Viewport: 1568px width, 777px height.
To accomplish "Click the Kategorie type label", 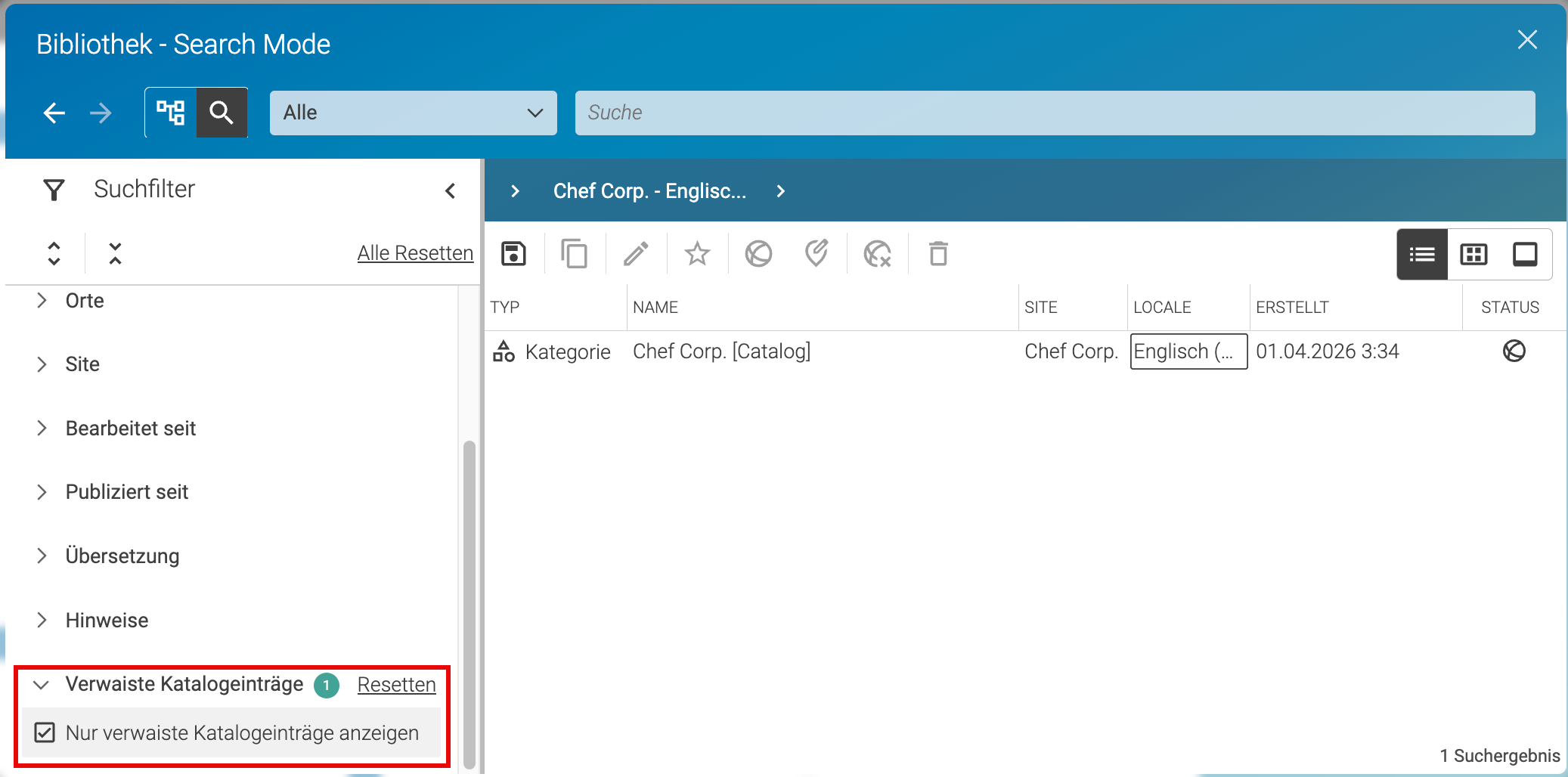I will coord(568,352).
